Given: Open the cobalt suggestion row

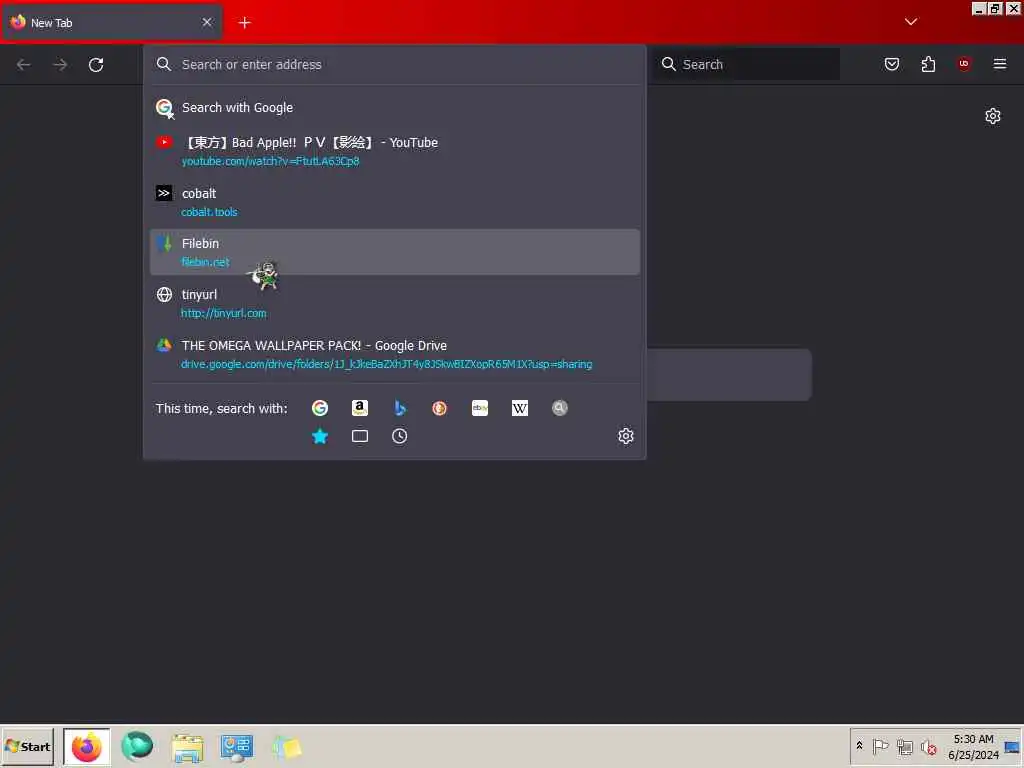Looking at the screenshot, I should (394, 202).
